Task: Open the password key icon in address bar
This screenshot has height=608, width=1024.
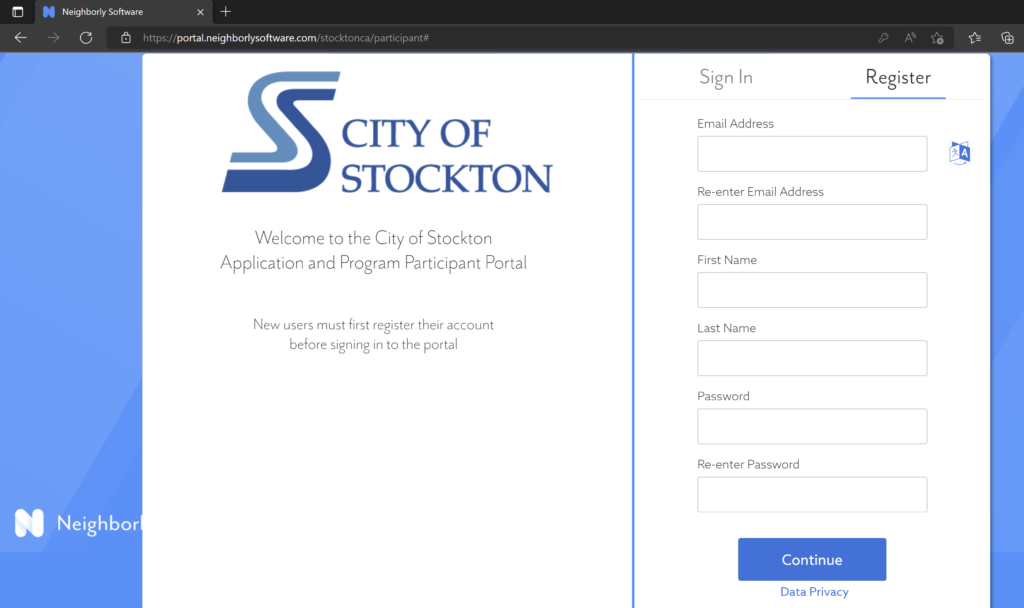Action: (883, 38)
